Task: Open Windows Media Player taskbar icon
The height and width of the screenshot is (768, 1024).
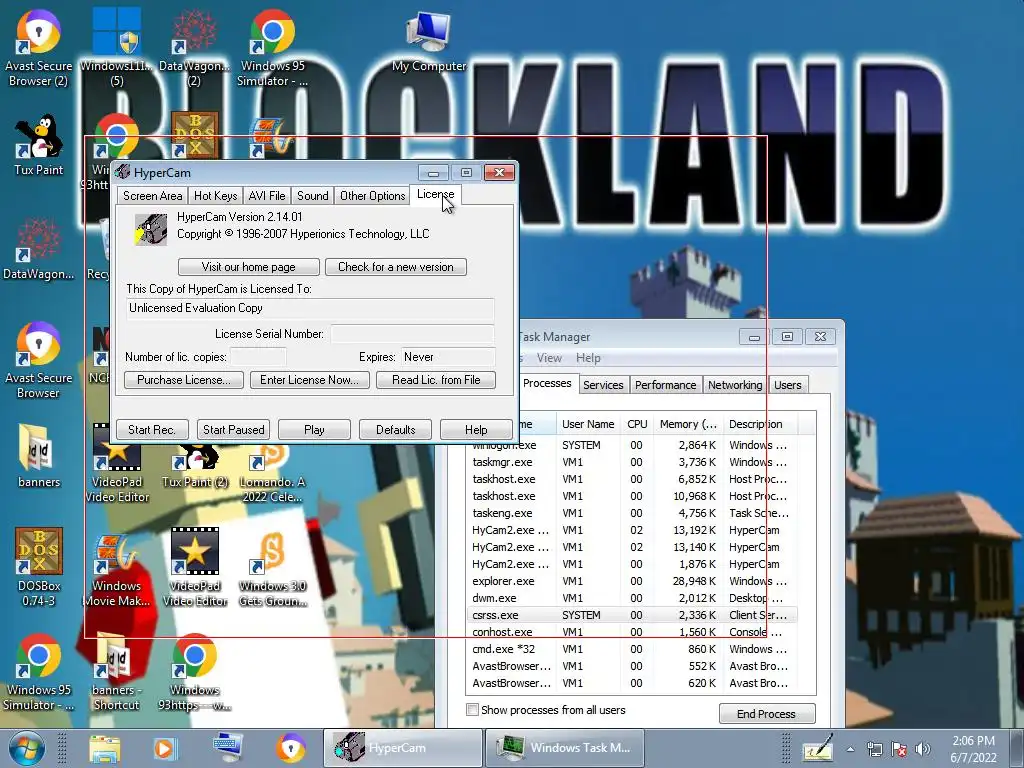Action: (165, 748)
